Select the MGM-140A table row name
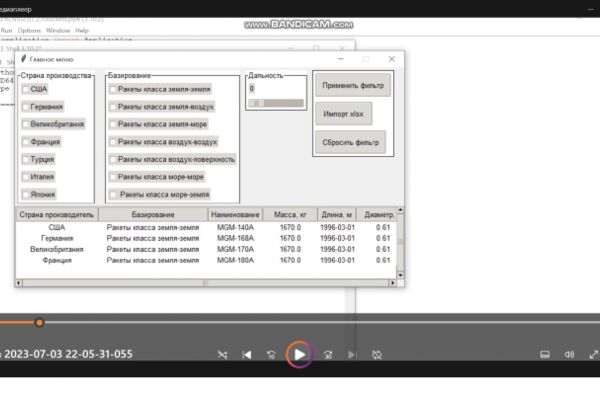 pos(235,227)
